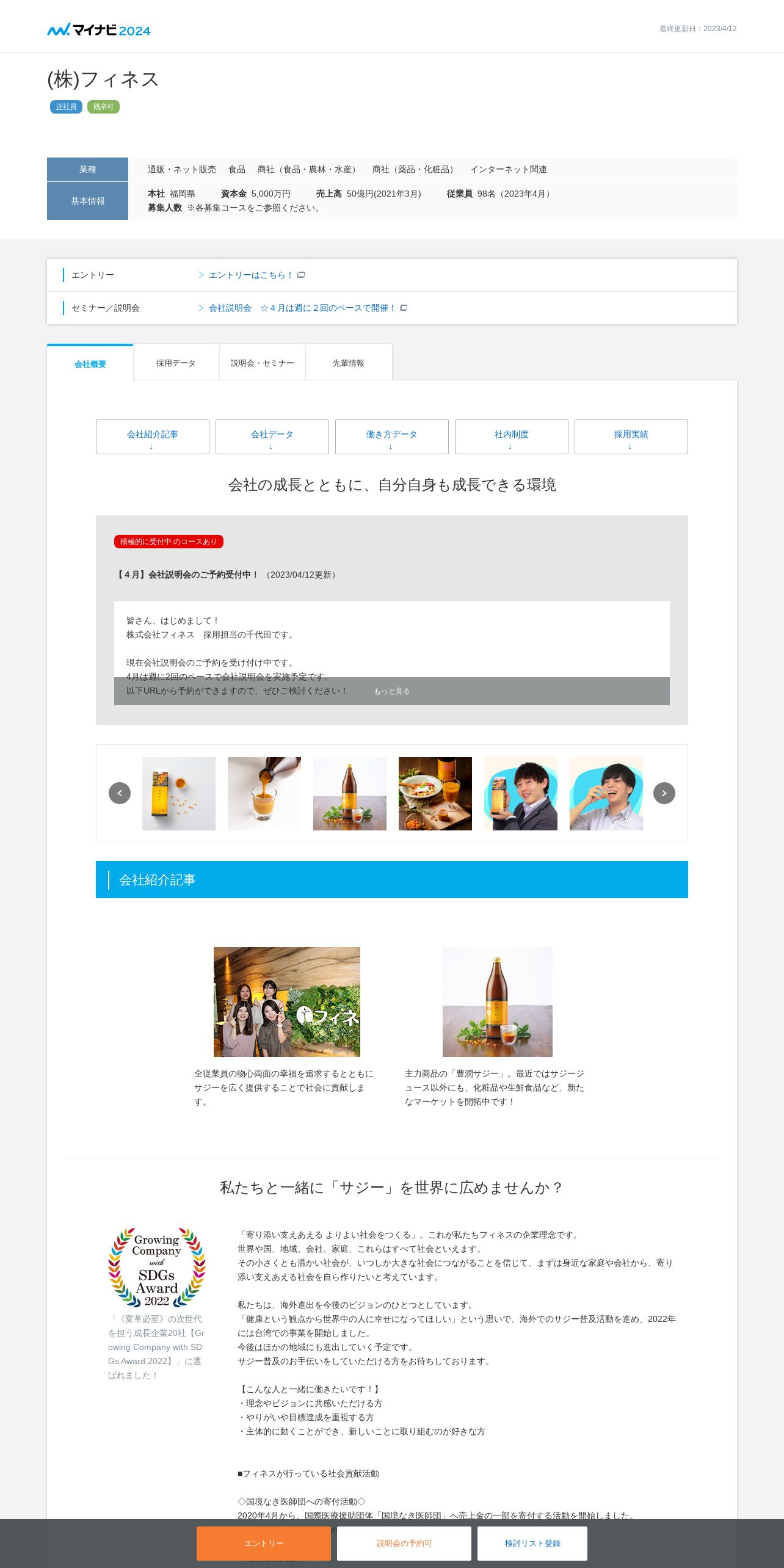The width and height of the screenshot is (784, 1568).
Task: Jump to 働き方データ section anchor
Action: coord(392,437)
